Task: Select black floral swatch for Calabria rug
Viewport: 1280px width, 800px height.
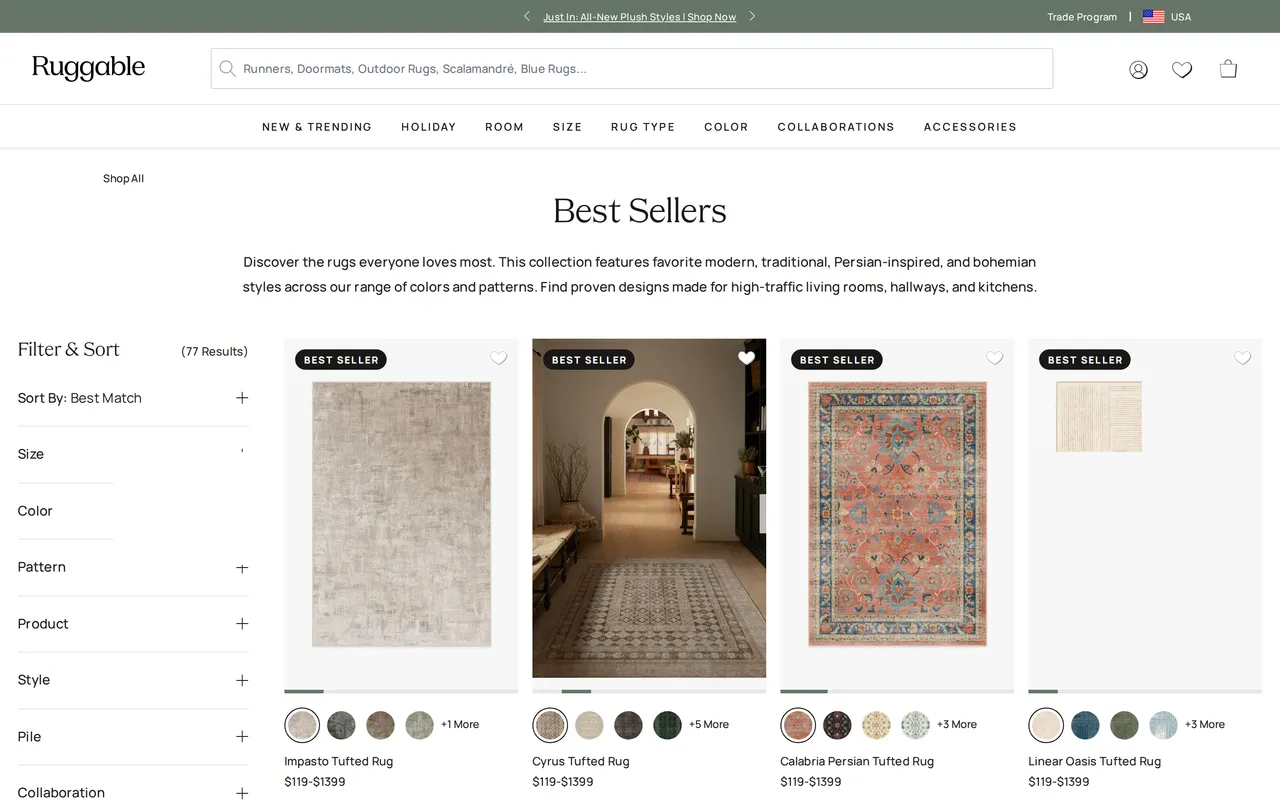Action: pos(837,725)
